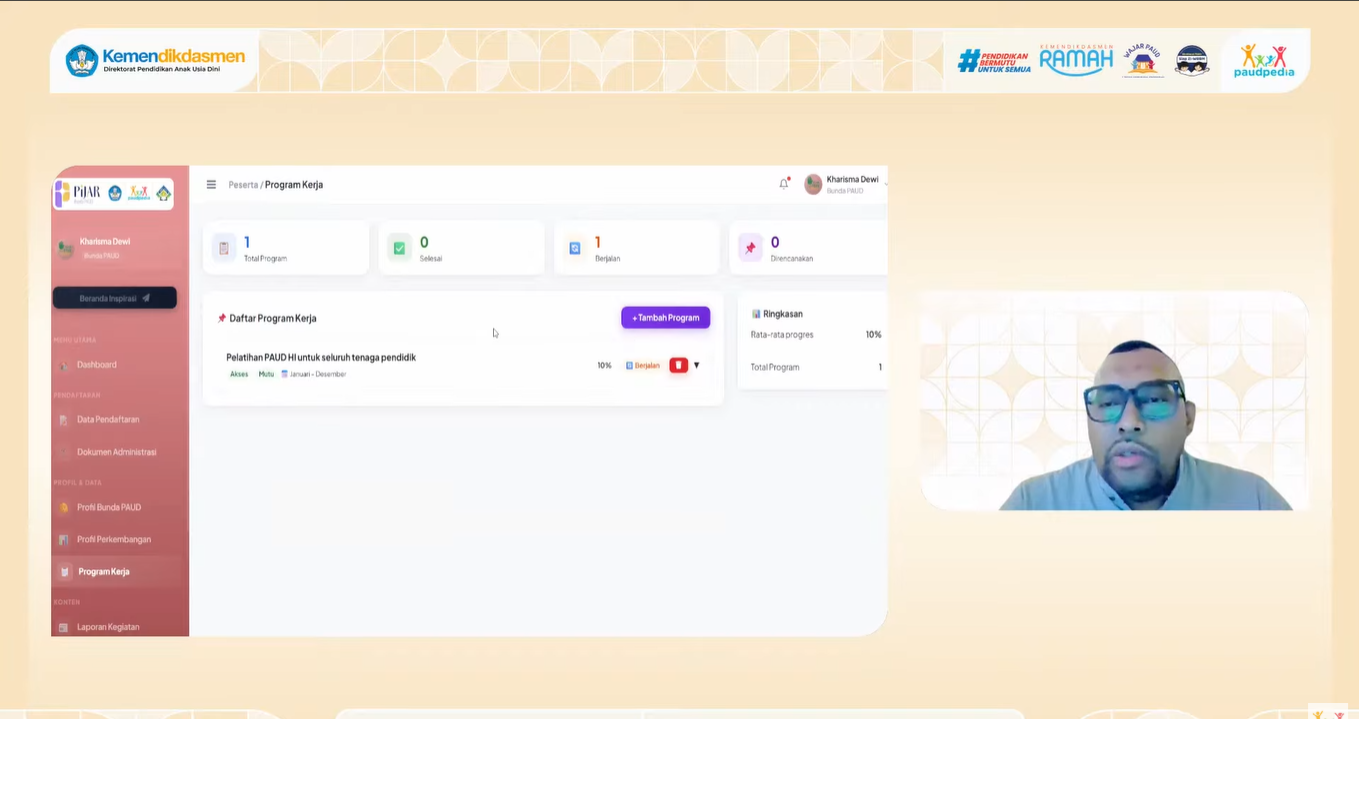Image resolution: width=1359 pixels, height=792 pixels.
Task: Click the Laporan Kegiatan sidebar icon
Action: coord(64,627)
